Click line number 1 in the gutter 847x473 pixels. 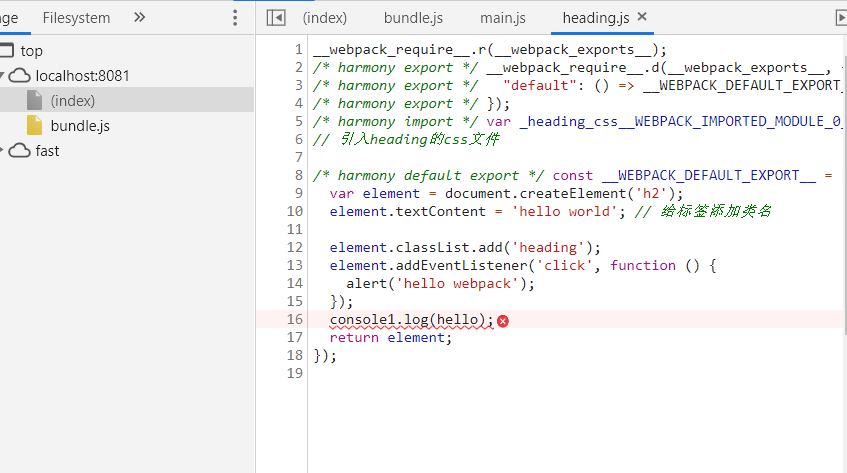299,50
